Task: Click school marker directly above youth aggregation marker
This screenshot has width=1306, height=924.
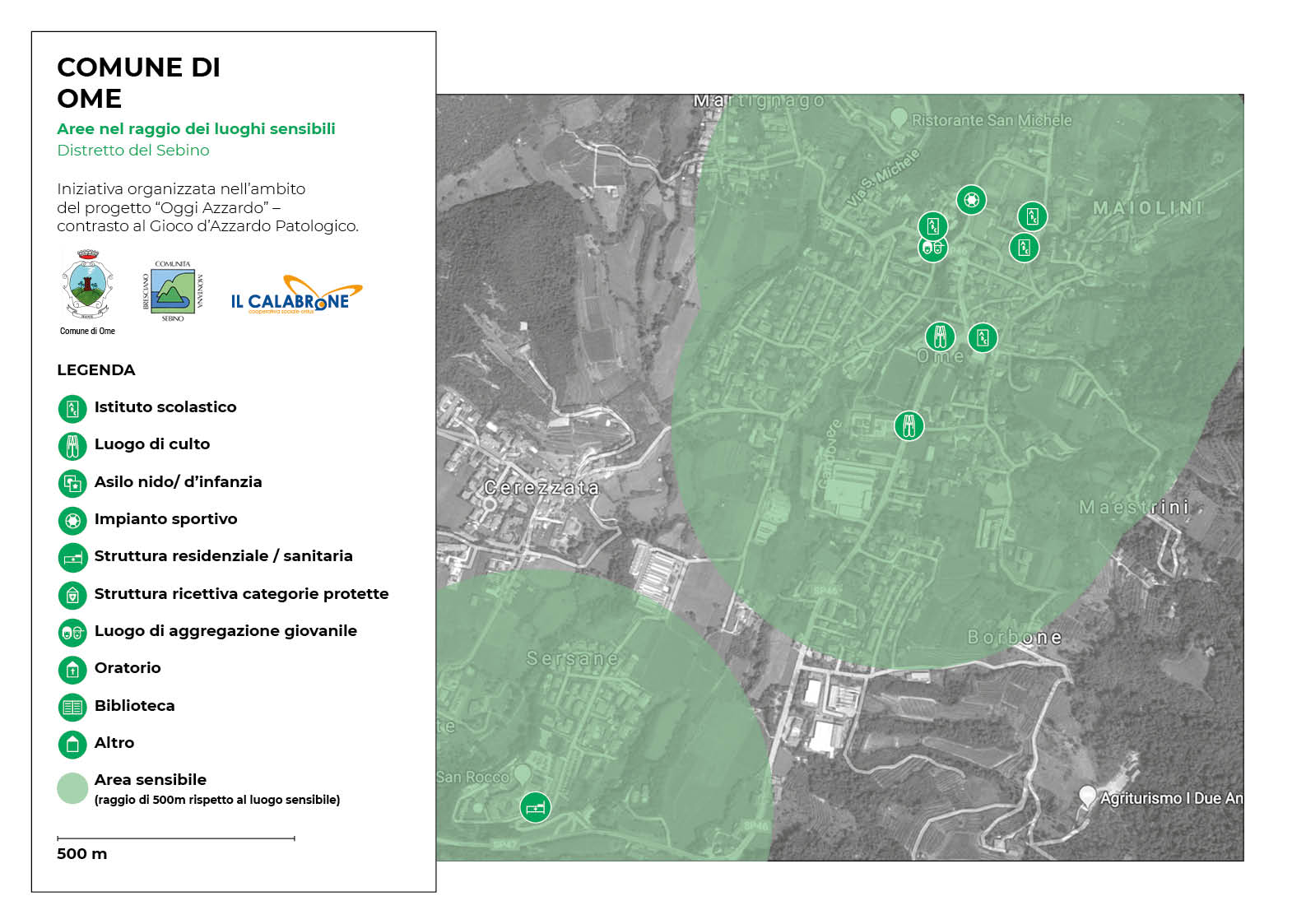Action: pos(933,225)
